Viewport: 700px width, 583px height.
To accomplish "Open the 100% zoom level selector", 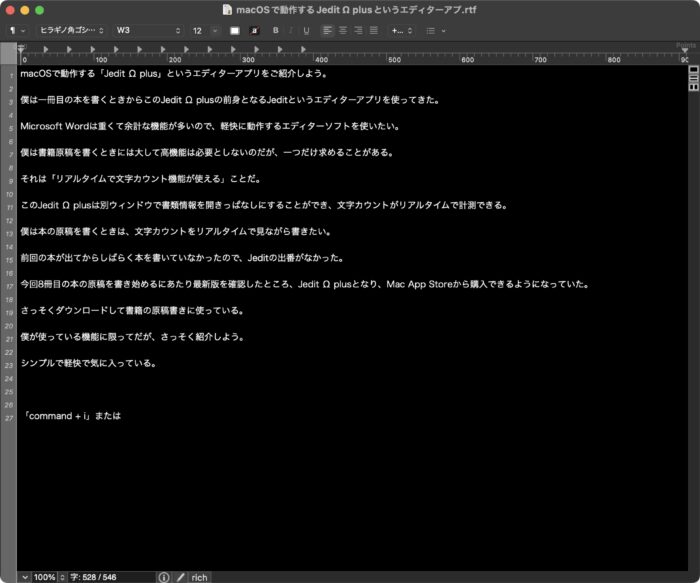I will (44, 577).
